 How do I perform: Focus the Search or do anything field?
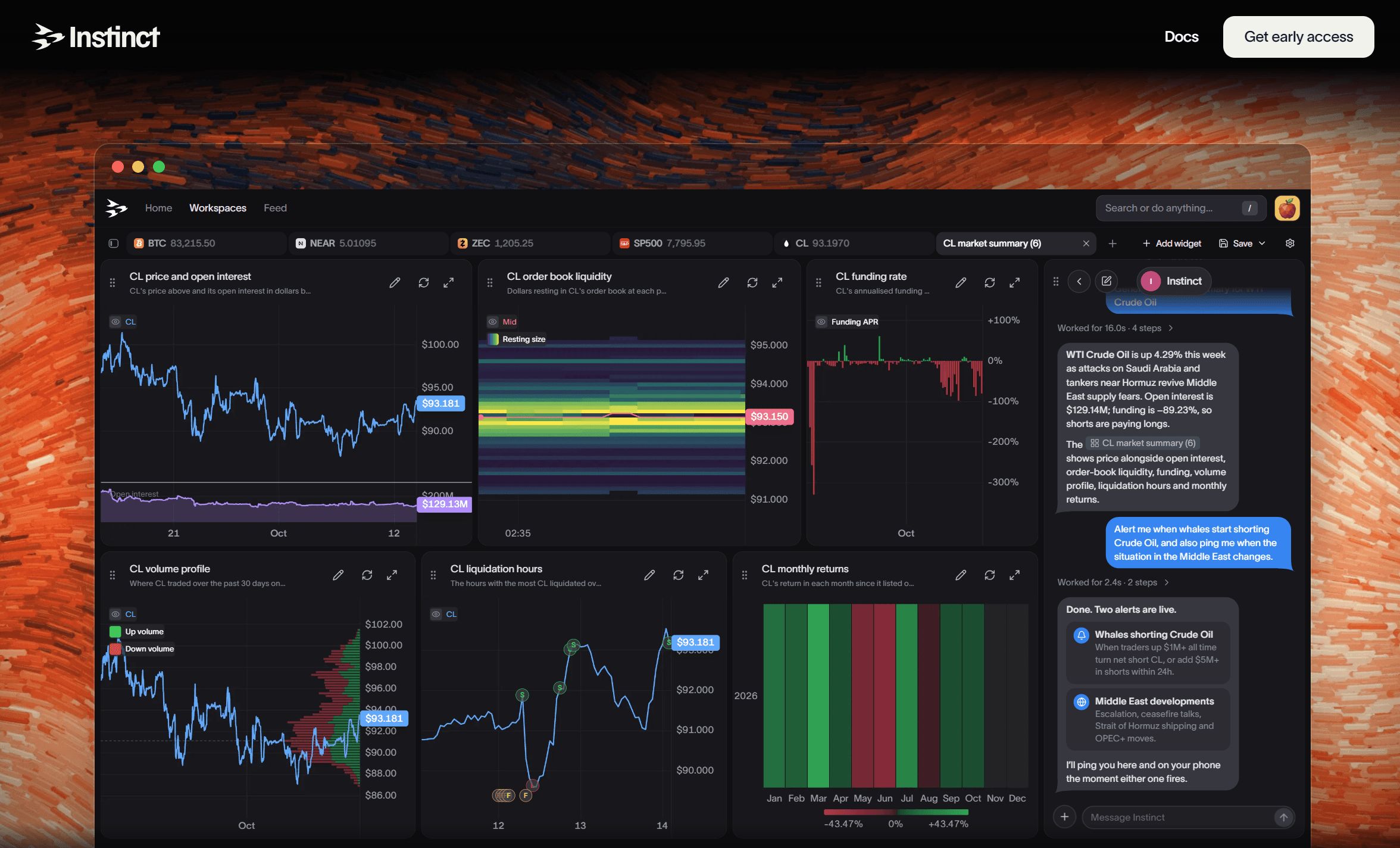click(1181, 208)
